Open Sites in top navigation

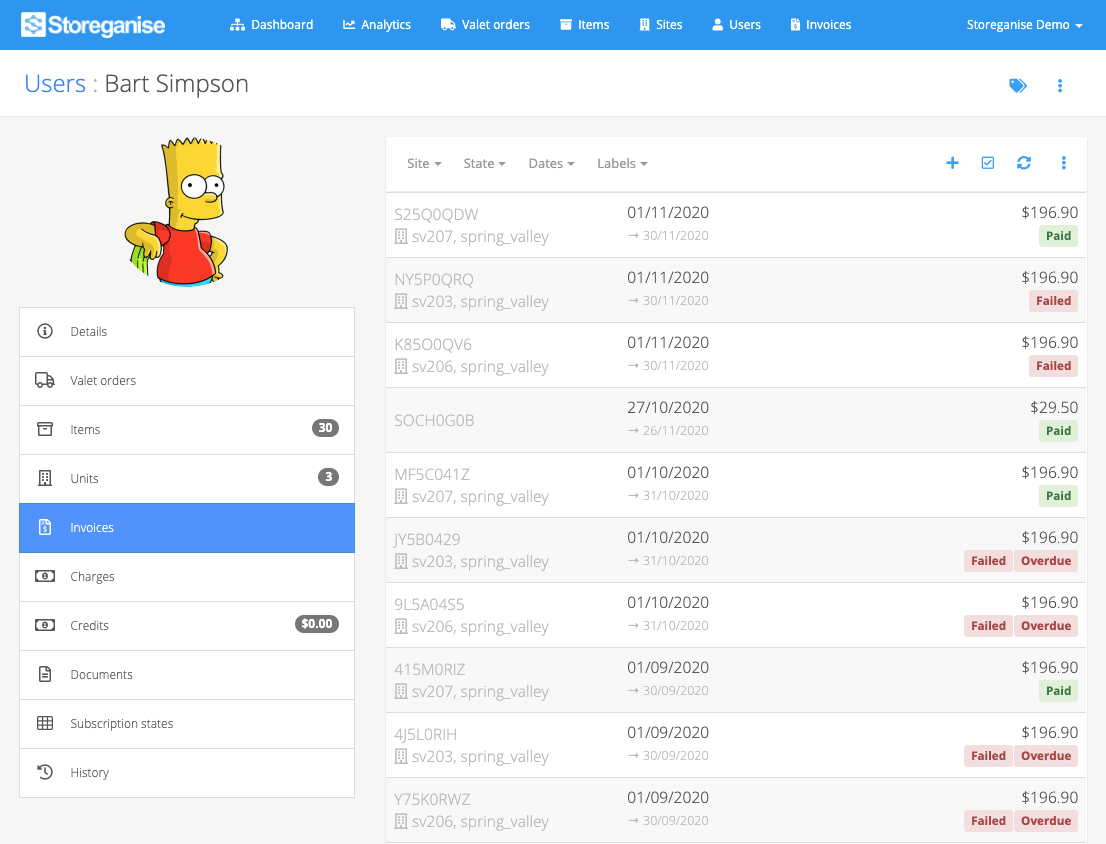(661, 25)
